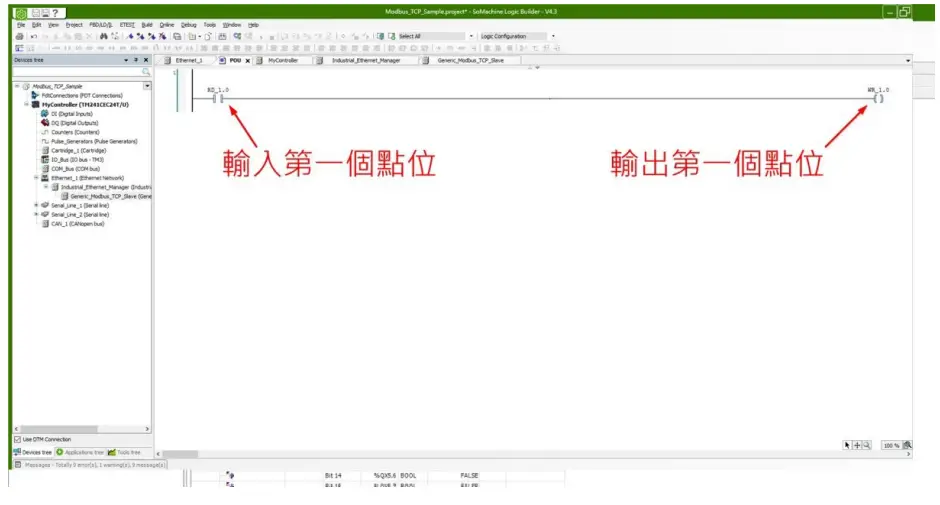Click the Bit 14 table cell
Image resolution: width=940 pixels, height=505 pixels.
tap(333, 475)
